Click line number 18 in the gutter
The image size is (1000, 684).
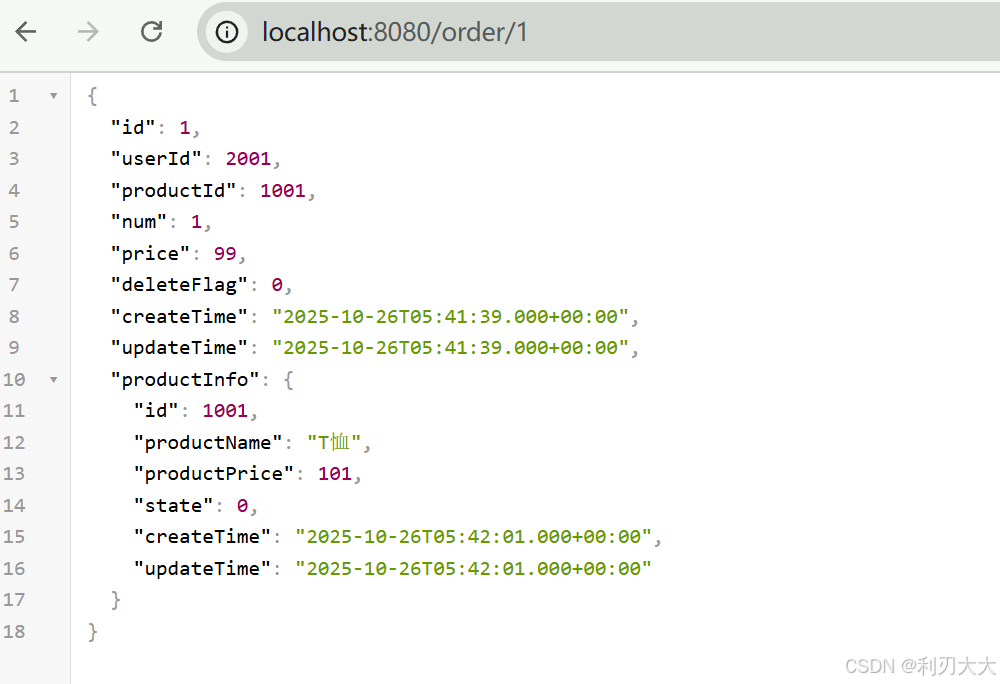pos(14,632)
